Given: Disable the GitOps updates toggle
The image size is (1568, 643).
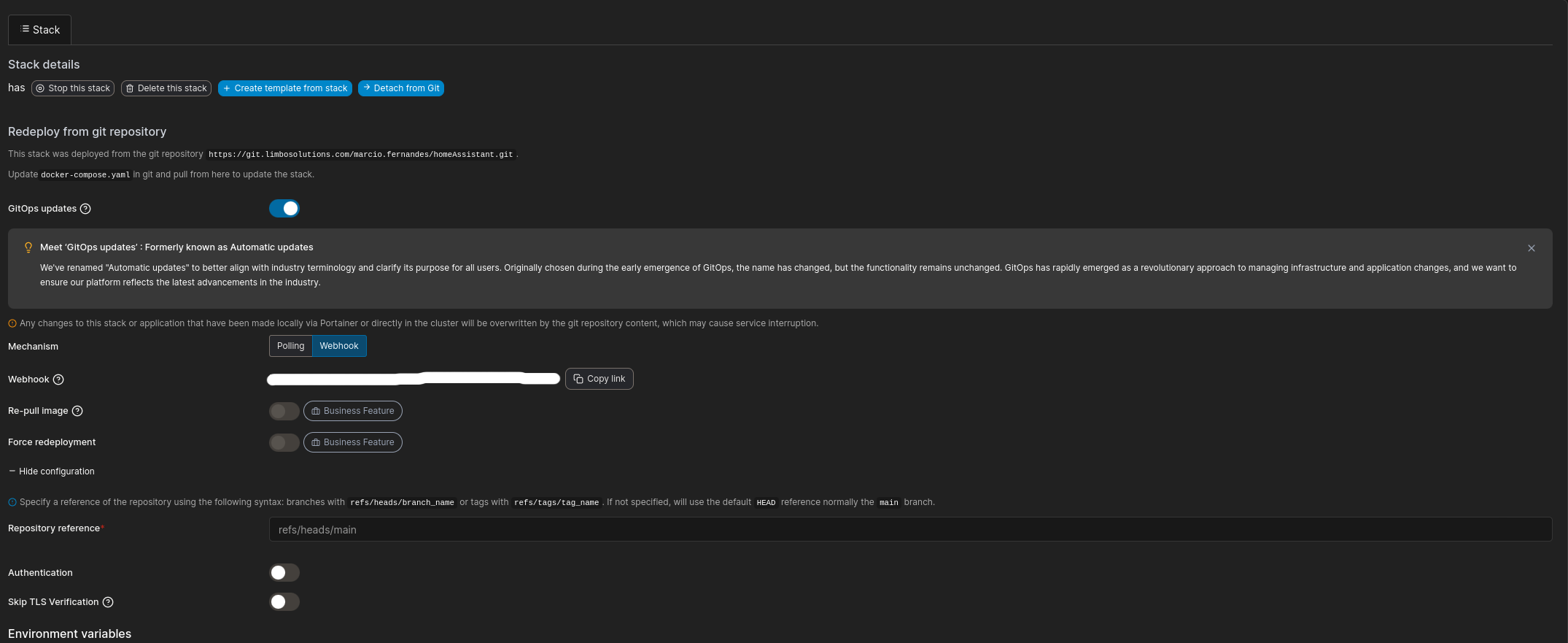Looking at the screenshot, I should [284, 209].
